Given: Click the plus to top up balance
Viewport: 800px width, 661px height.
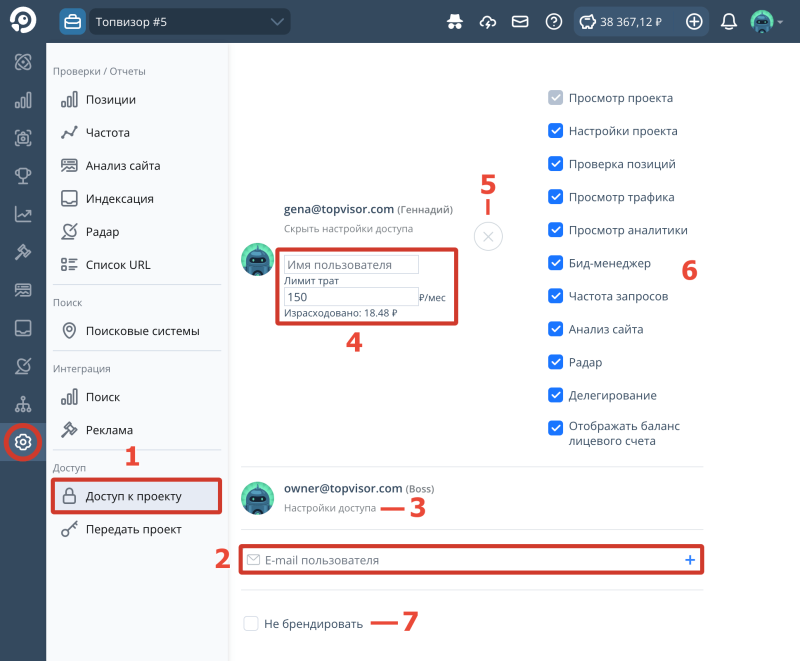Looking at the screenshot, I should [x=694, y=20].
